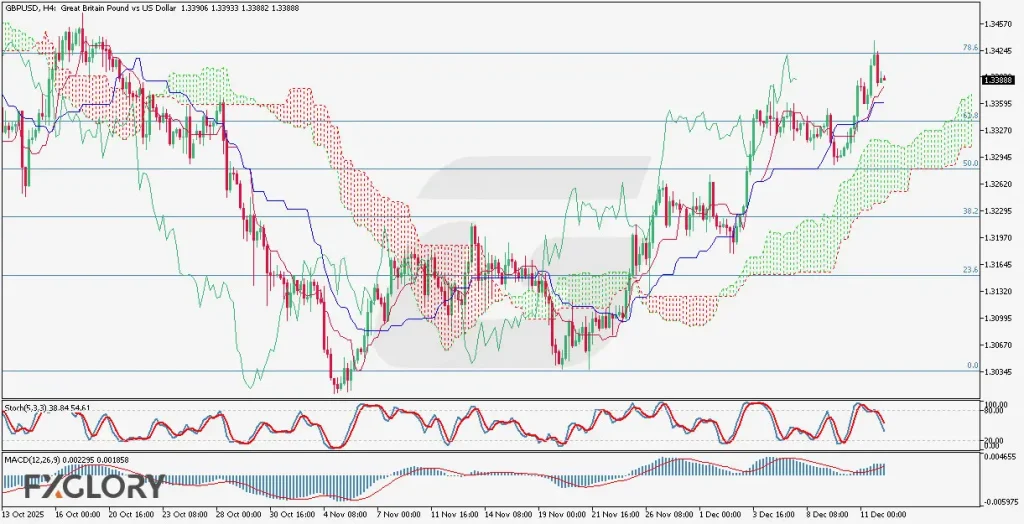Click the 100.00 stochastic scale label
Viewport: 1024px width, 524px height.
tap(995, 404)
